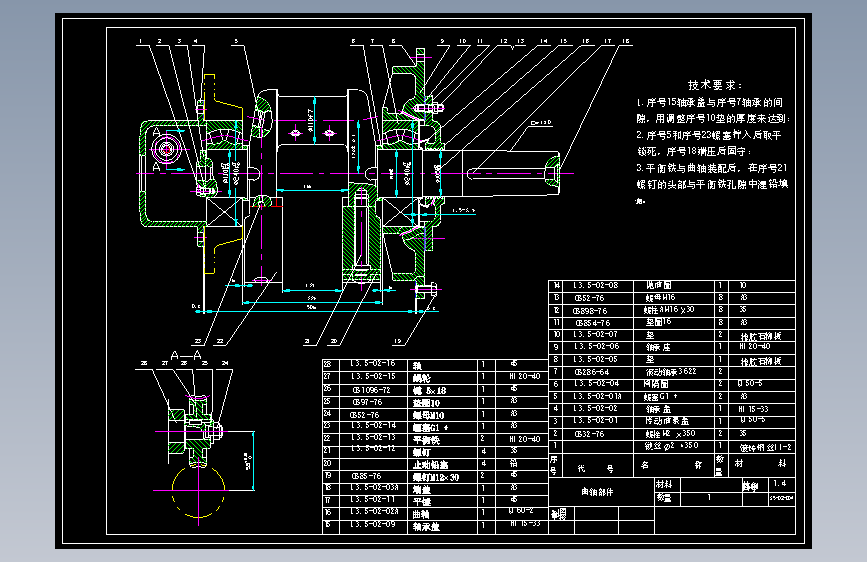Click the '代 号' column header
The height and width of the screenshot is (562, 867).
(x=595, y=468)
